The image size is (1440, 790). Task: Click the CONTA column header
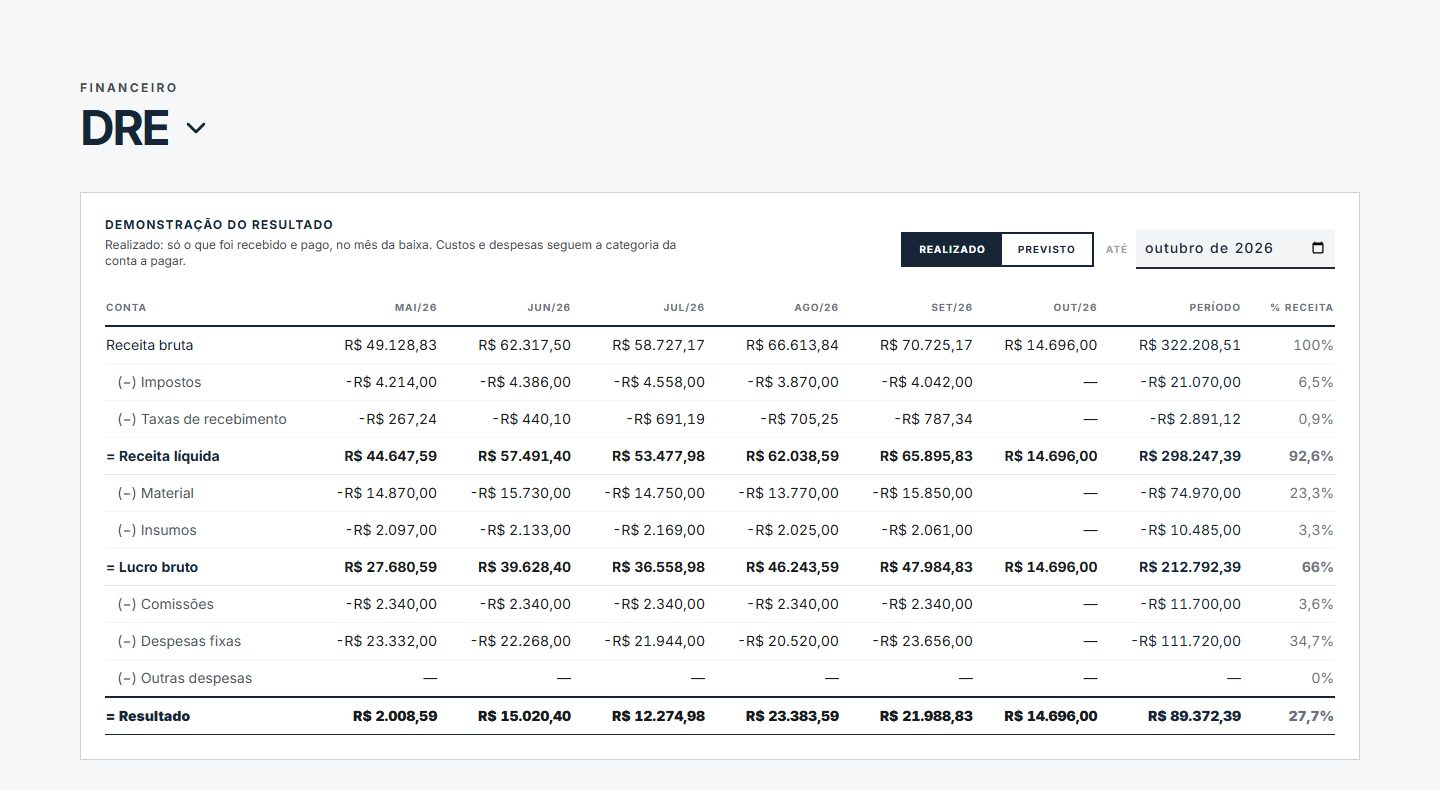[126, 308]
